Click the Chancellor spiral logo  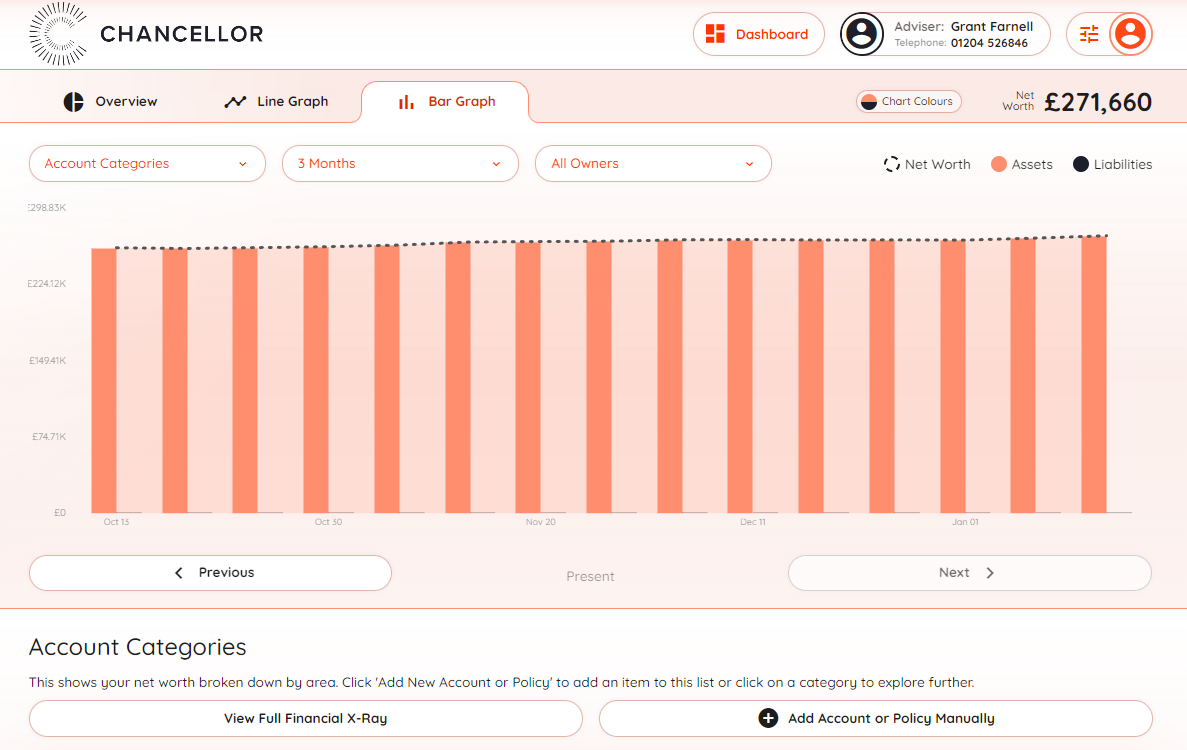(x=58, y=34)
